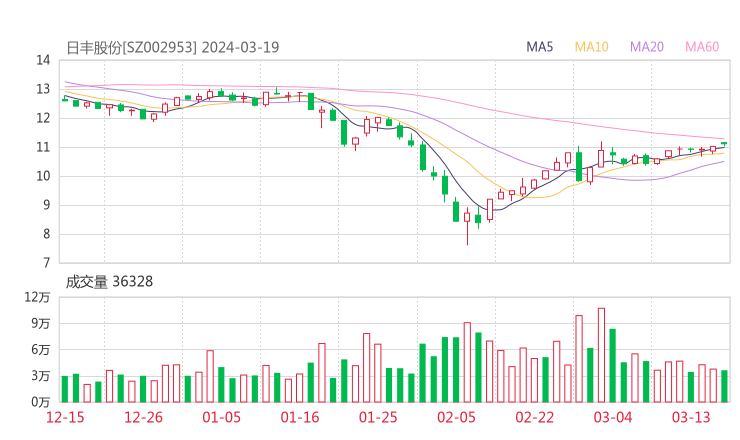The width and height of the screenshot is (740, 440).
Task: Click the 12-15 date axis label
Action: point(65,417)
